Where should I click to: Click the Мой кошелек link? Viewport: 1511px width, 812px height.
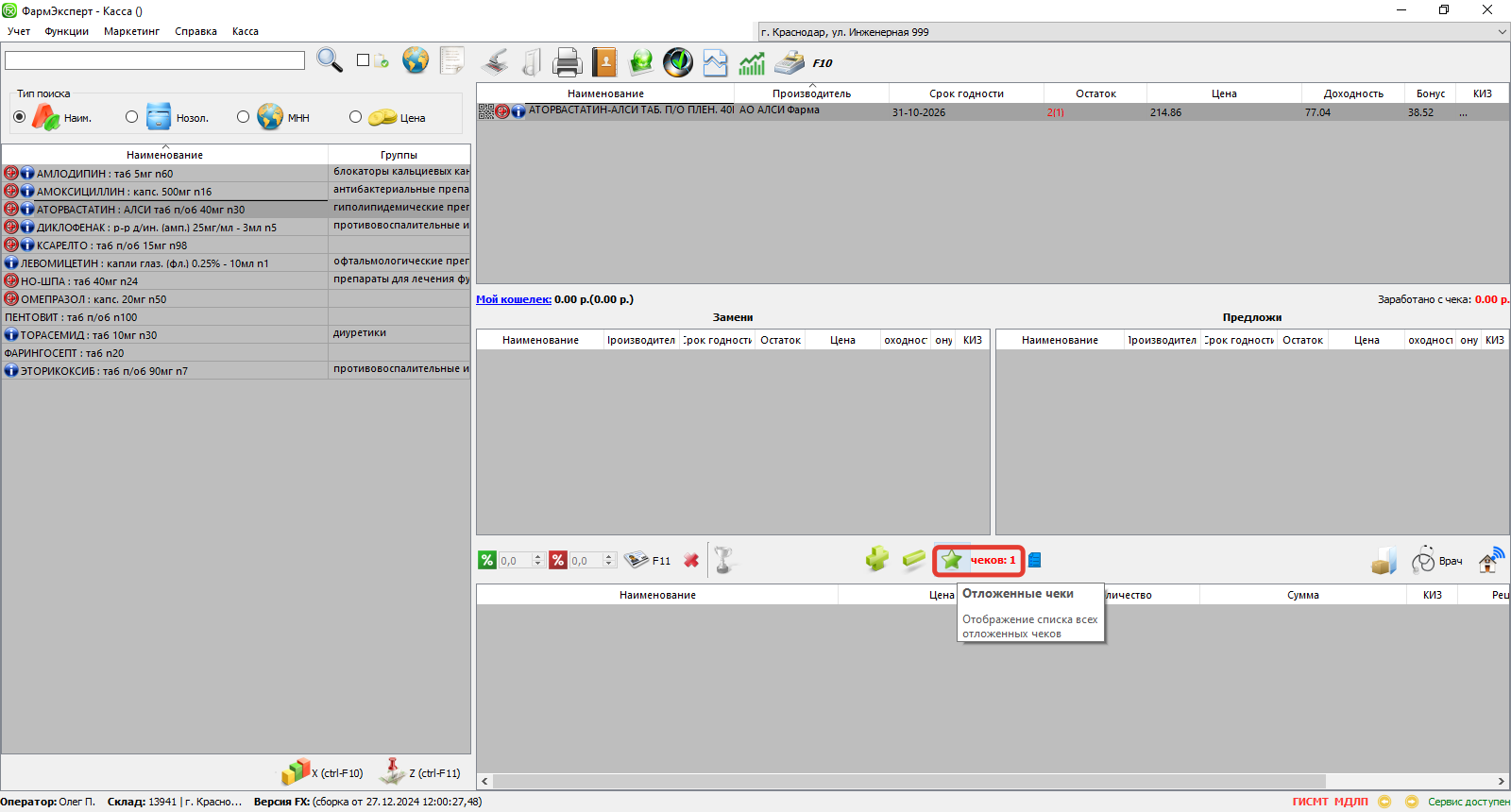click(513, 299)
